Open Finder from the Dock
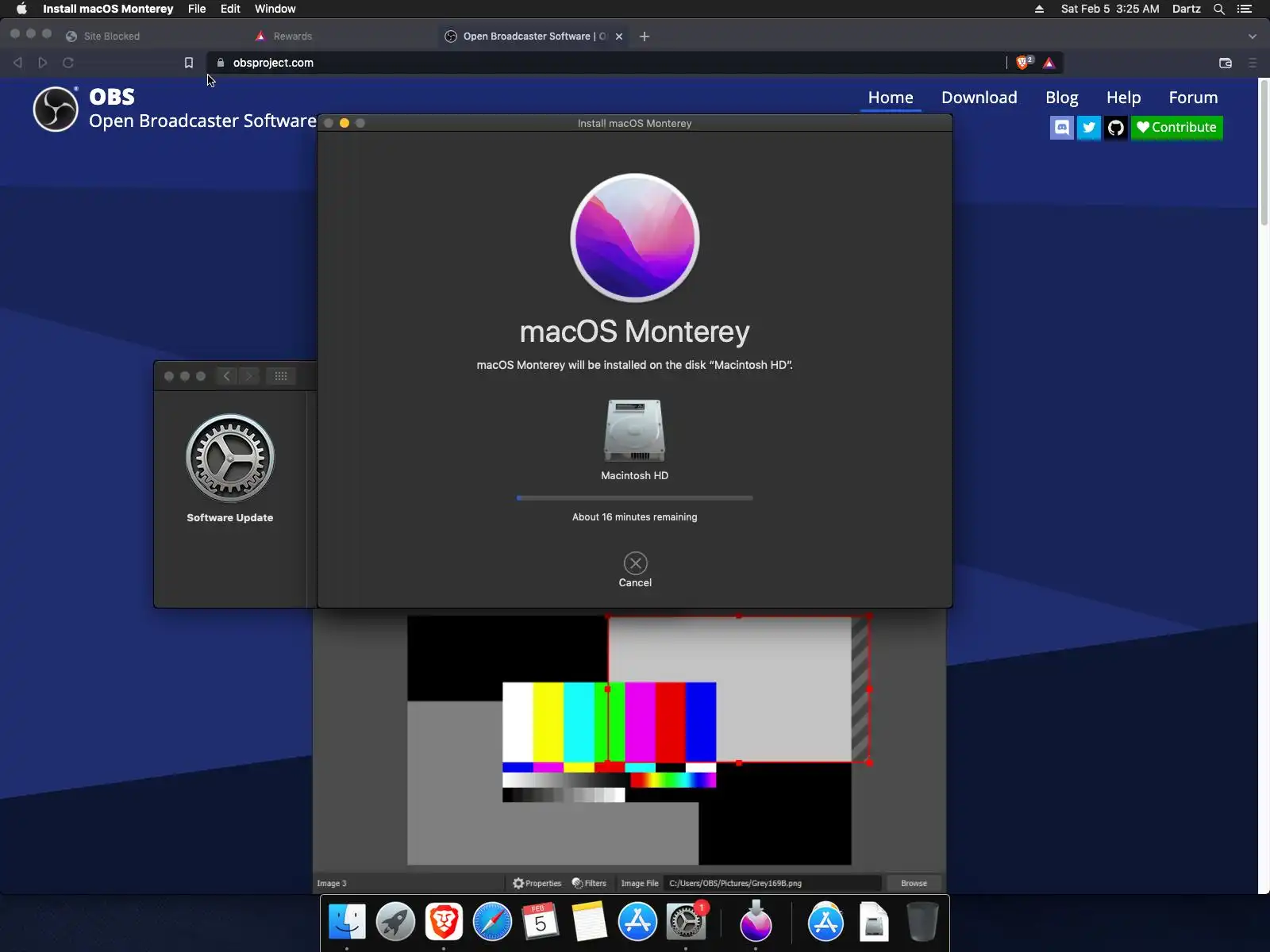Viewport: 1270px width, 952px height. tap(347, 922)
